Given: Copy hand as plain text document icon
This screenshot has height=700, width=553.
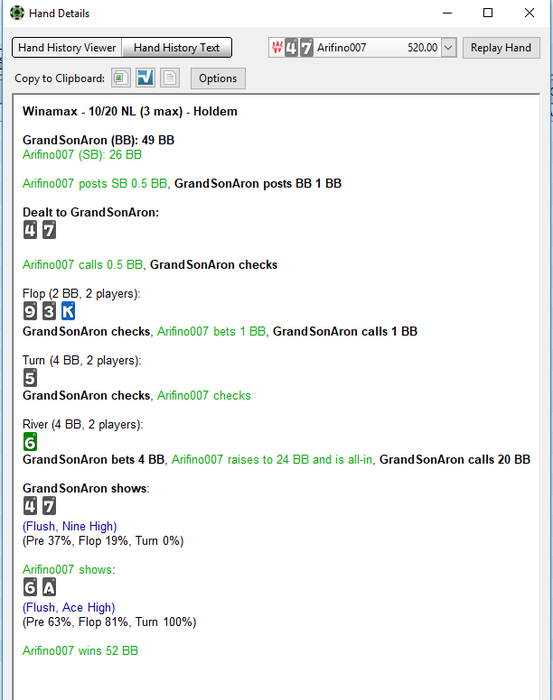Looking at the screenshot, I should point(170,78).
